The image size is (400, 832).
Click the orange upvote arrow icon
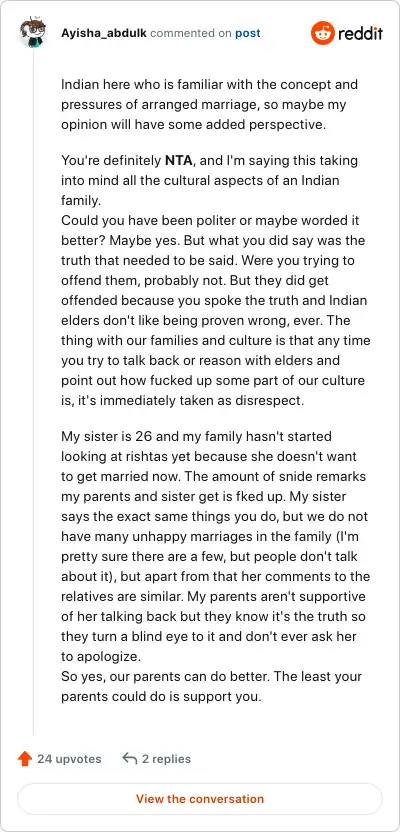pos(24,759)
